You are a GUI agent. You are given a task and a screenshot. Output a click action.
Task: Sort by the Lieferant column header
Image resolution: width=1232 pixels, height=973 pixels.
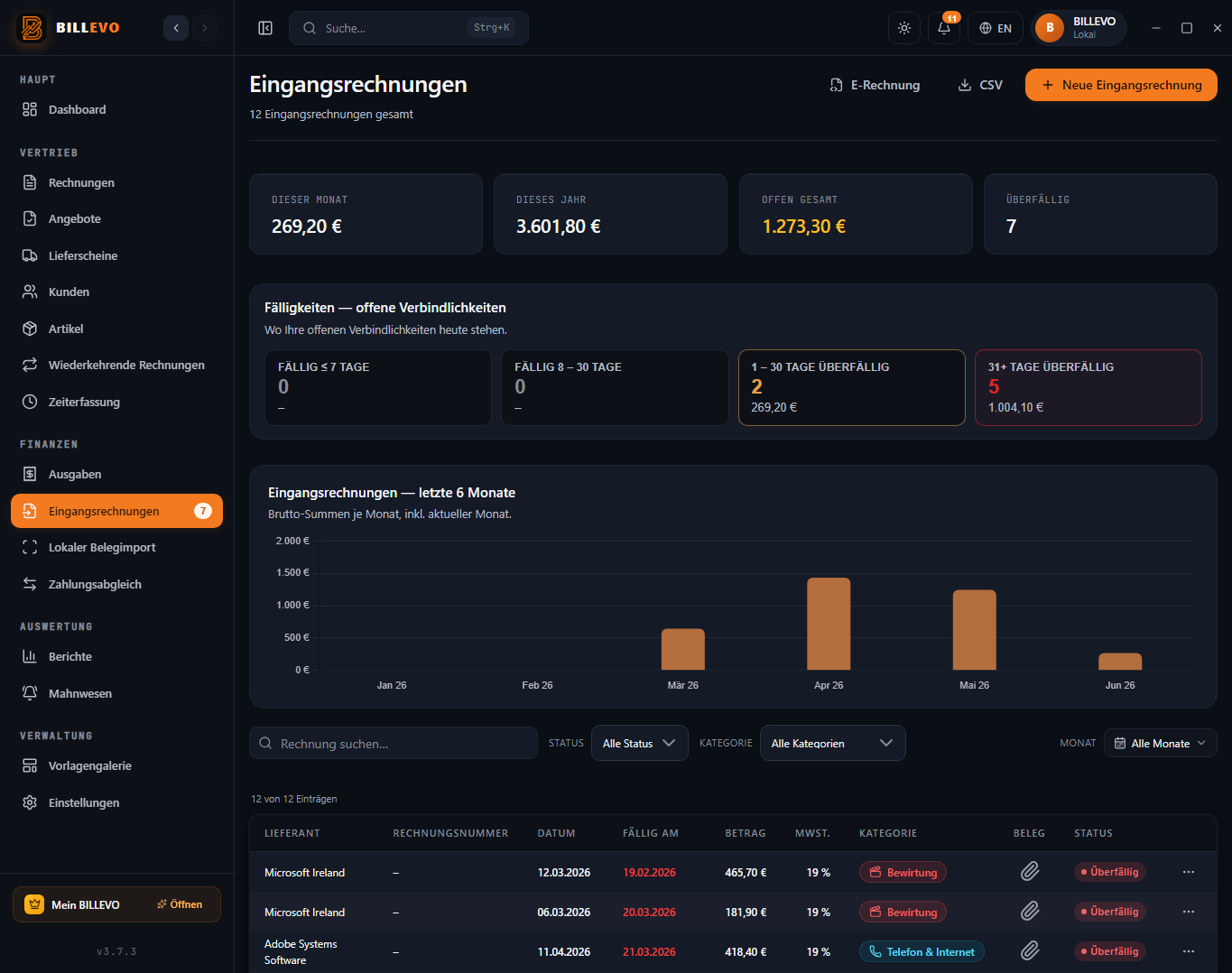click(292, 833)
